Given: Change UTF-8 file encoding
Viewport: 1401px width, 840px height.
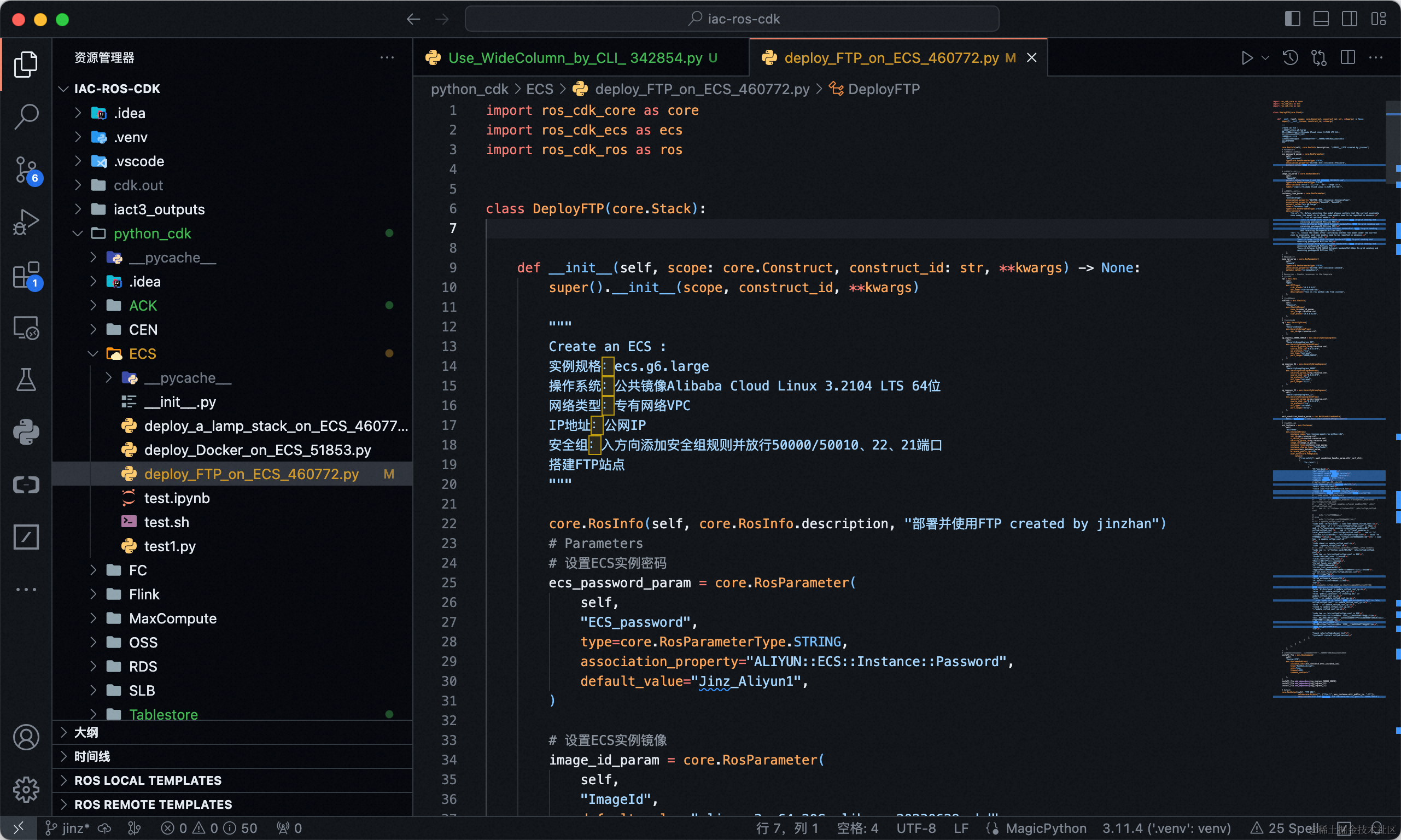Looking at the screenshot, I should [916, 828].
